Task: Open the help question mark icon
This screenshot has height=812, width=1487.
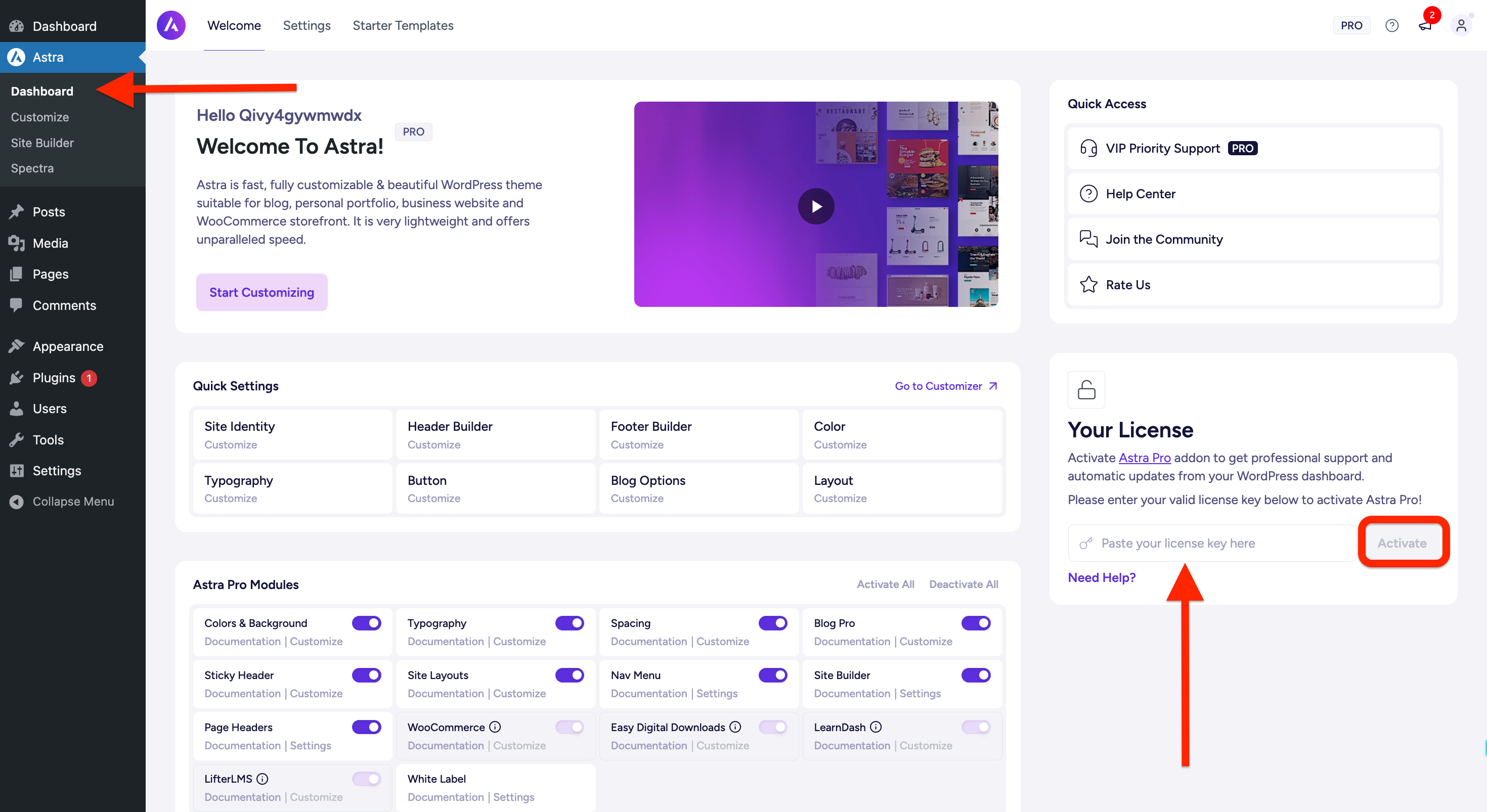Action: [1391, 25]
